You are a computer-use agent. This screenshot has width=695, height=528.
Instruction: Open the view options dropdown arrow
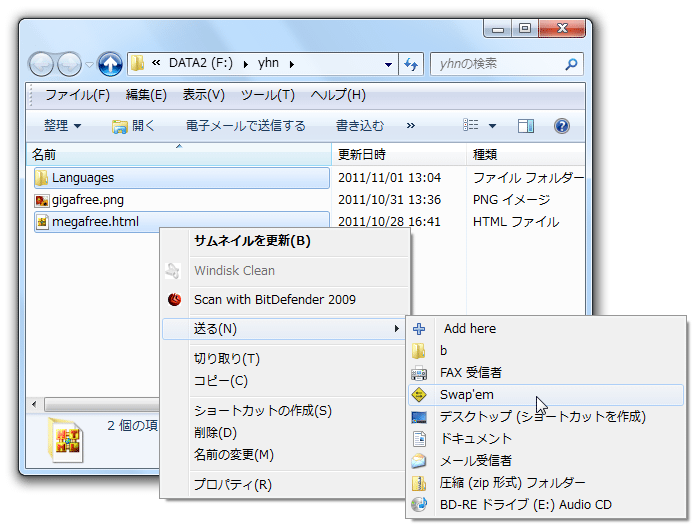[492, 126]
